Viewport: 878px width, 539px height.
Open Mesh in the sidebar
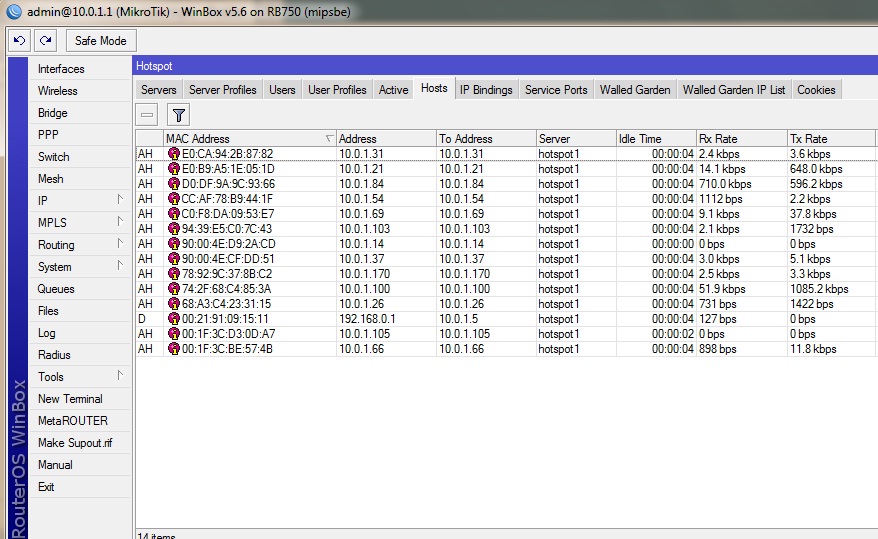[x=80, y=179]
